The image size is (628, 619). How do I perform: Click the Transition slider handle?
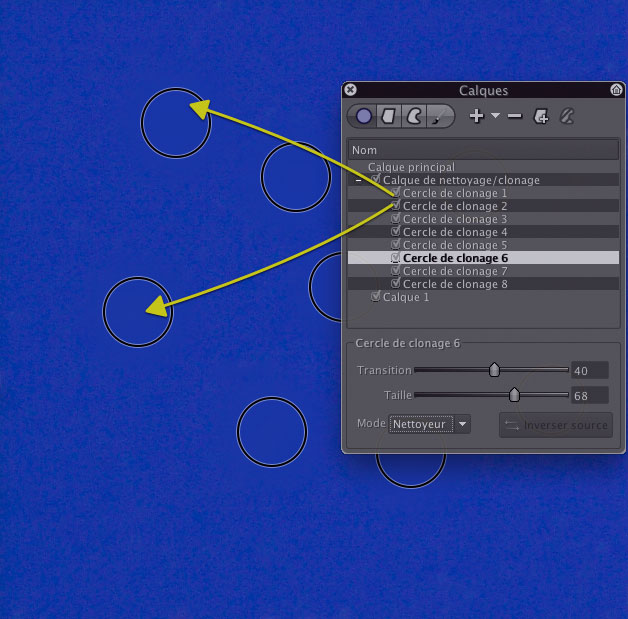tap(494, 370)
